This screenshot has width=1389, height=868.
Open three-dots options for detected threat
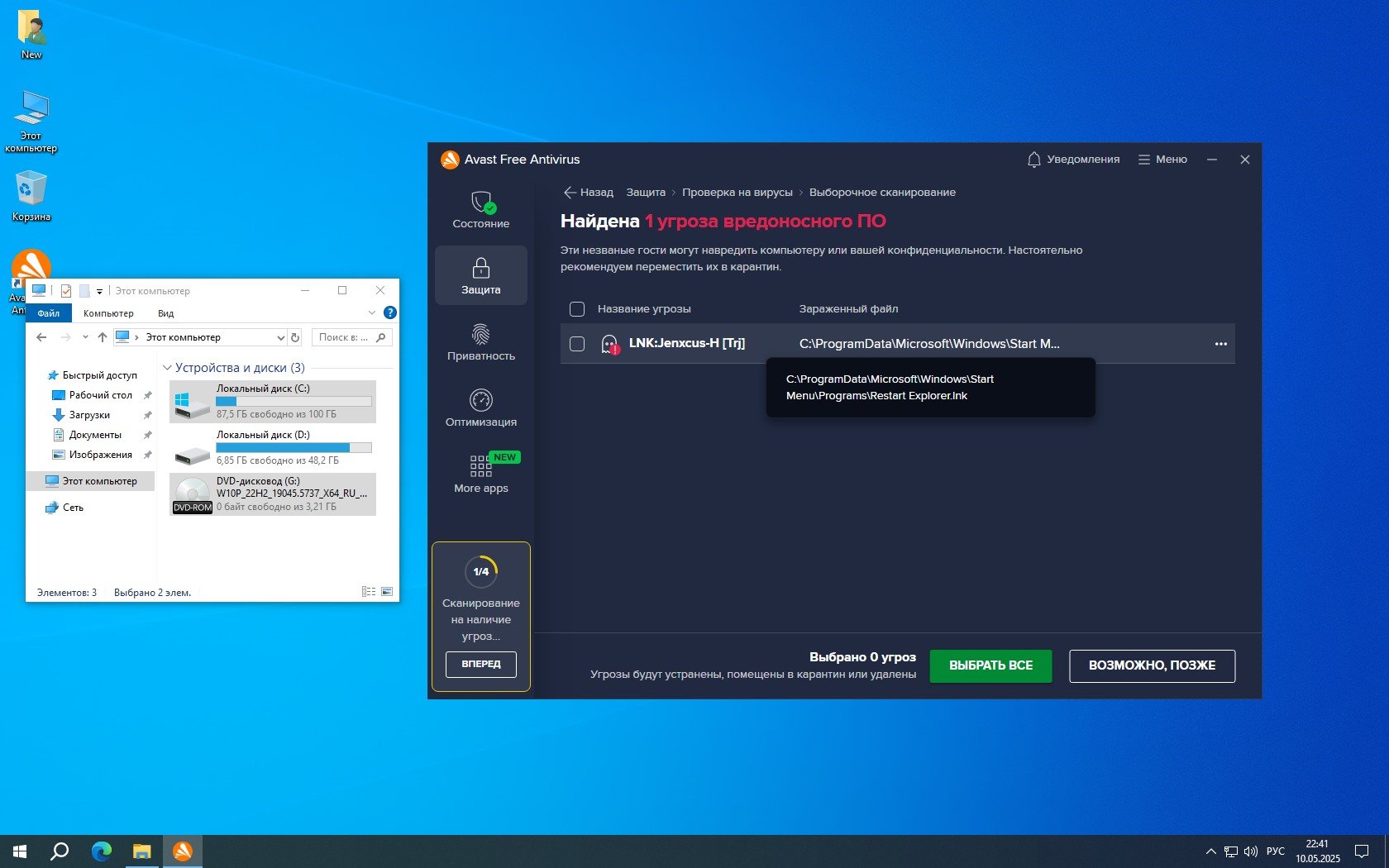tap(1220, 344)
